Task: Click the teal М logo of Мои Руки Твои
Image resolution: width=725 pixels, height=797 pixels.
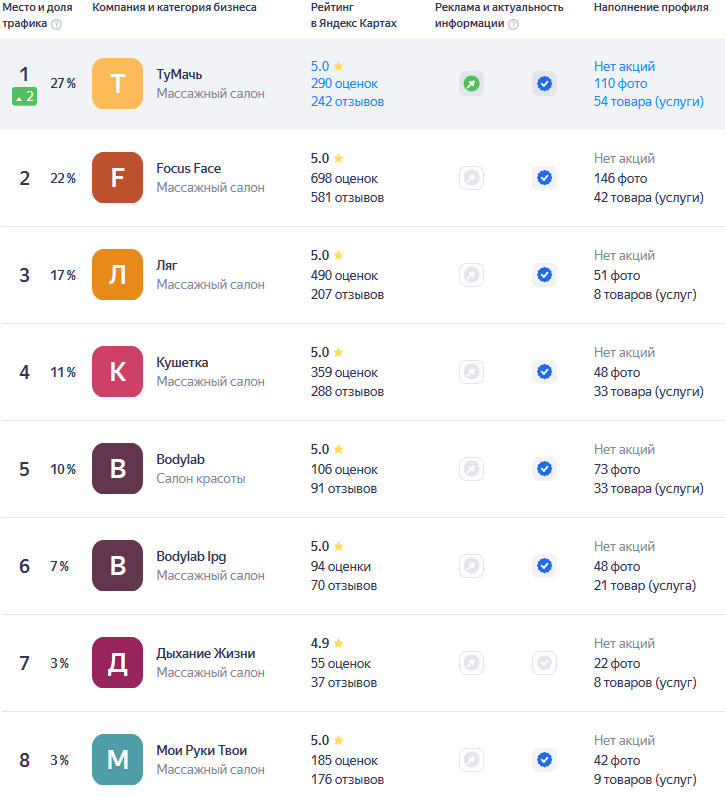Action: pos(117,760)
